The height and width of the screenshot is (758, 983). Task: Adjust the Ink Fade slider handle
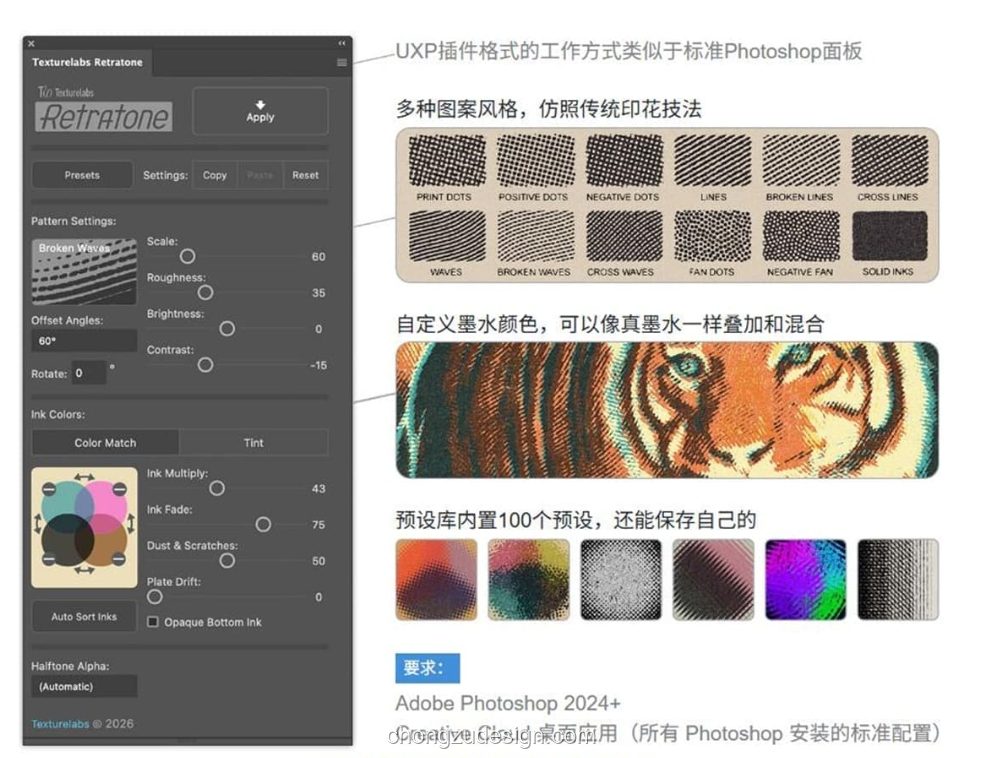pyautogui.click(x=263, y=524)
